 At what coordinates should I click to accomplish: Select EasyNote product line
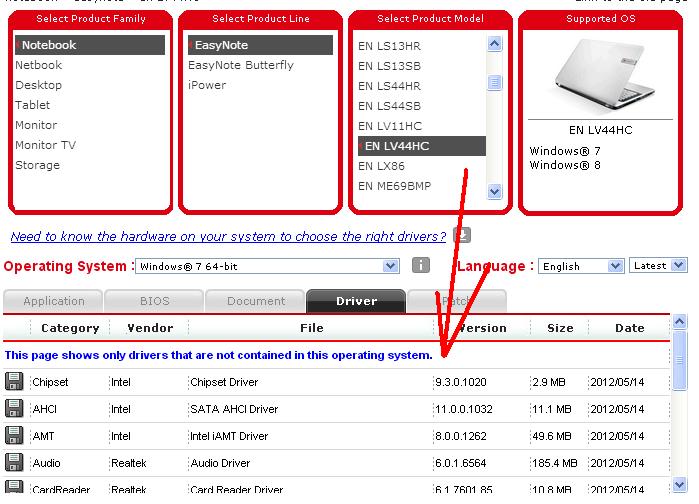pyautogui.click(x=260, y=45)
